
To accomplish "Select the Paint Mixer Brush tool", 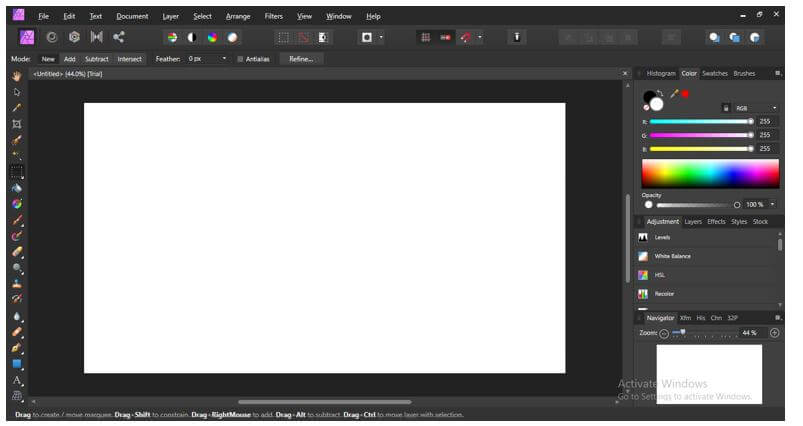I will pyautogui.click(x=17, y=236).
